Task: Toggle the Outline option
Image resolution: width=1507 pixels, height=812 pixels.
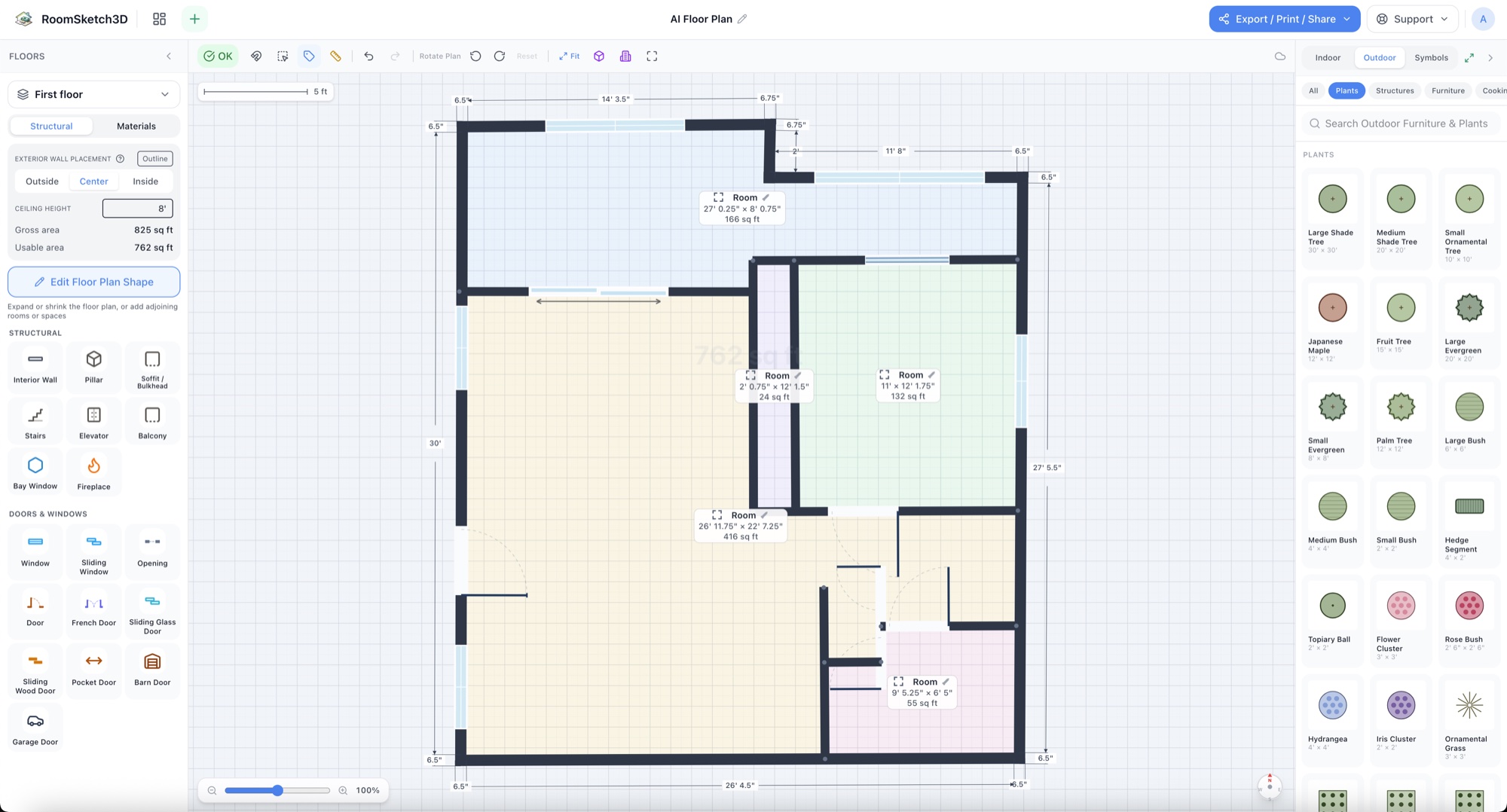Action: (155, 159)
